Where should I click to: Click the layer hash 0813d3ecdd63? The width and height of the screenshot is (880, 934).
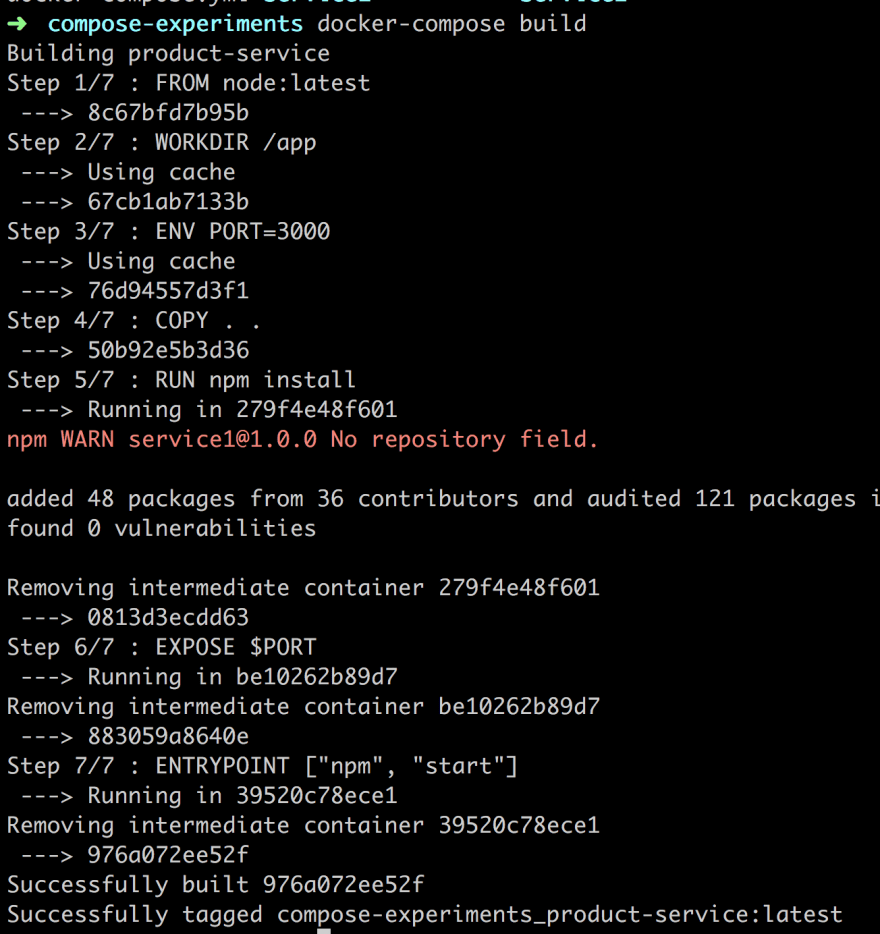(x=168, y=617)
